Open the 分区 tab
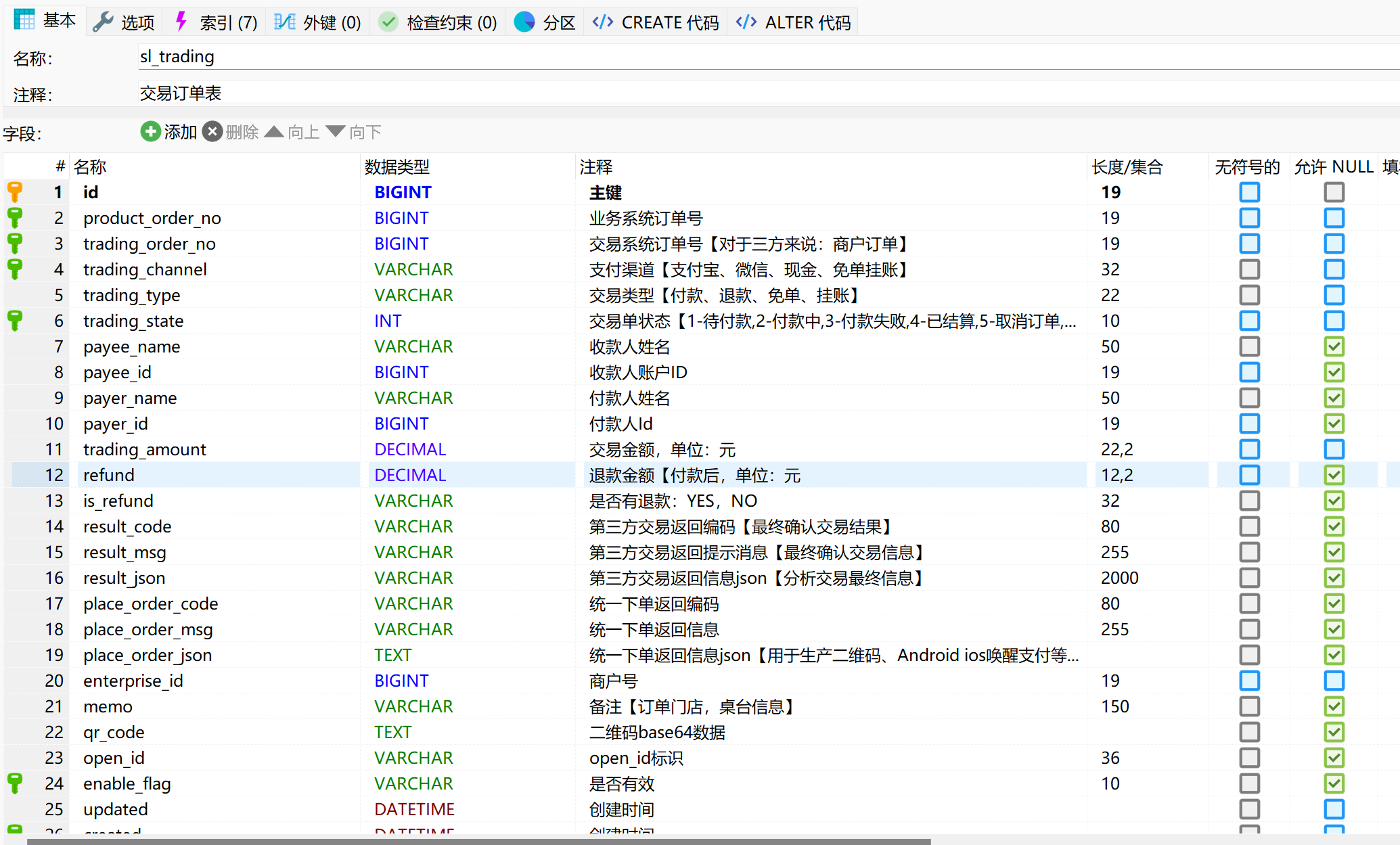 (545, 22)
